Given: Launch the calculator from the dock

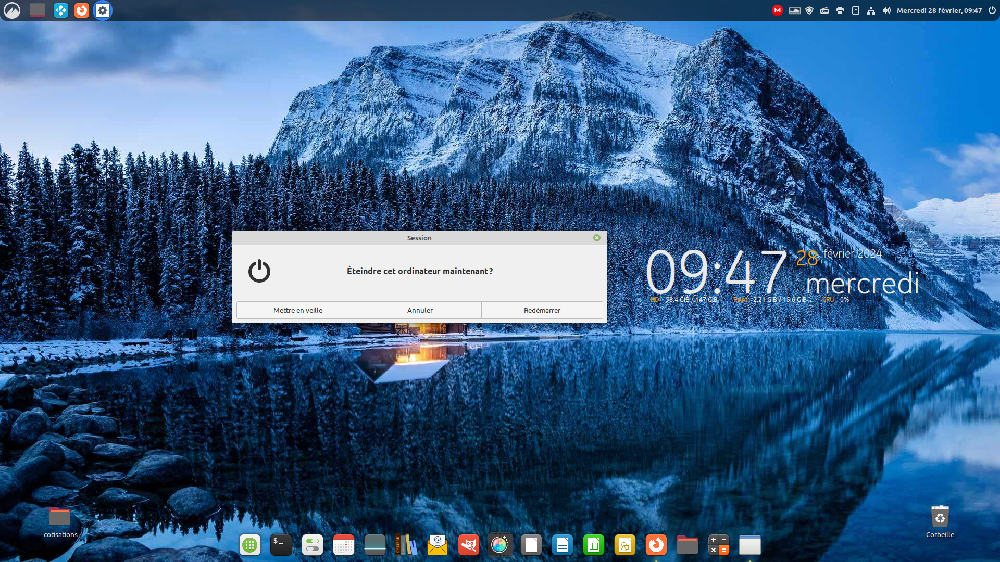Looking at the screenshot, I should coord(718,545).
